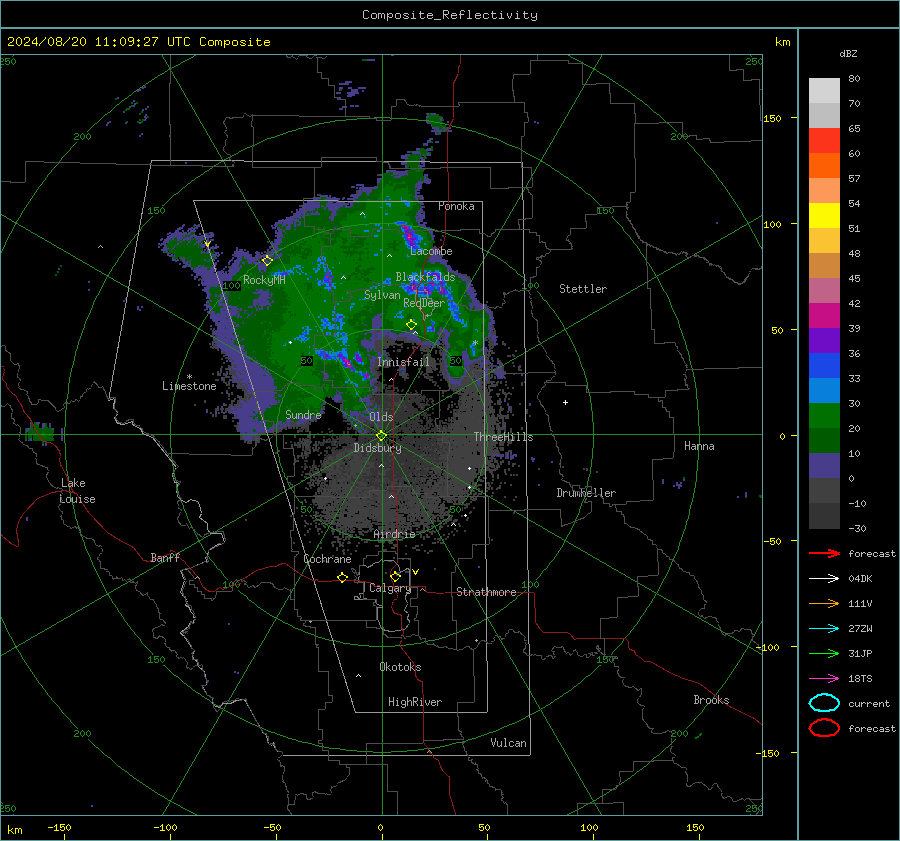The width and height of the screenshot is (900, 841).
Task: Click the magenta swatch on dBZ scale
Action: (824, 316)
